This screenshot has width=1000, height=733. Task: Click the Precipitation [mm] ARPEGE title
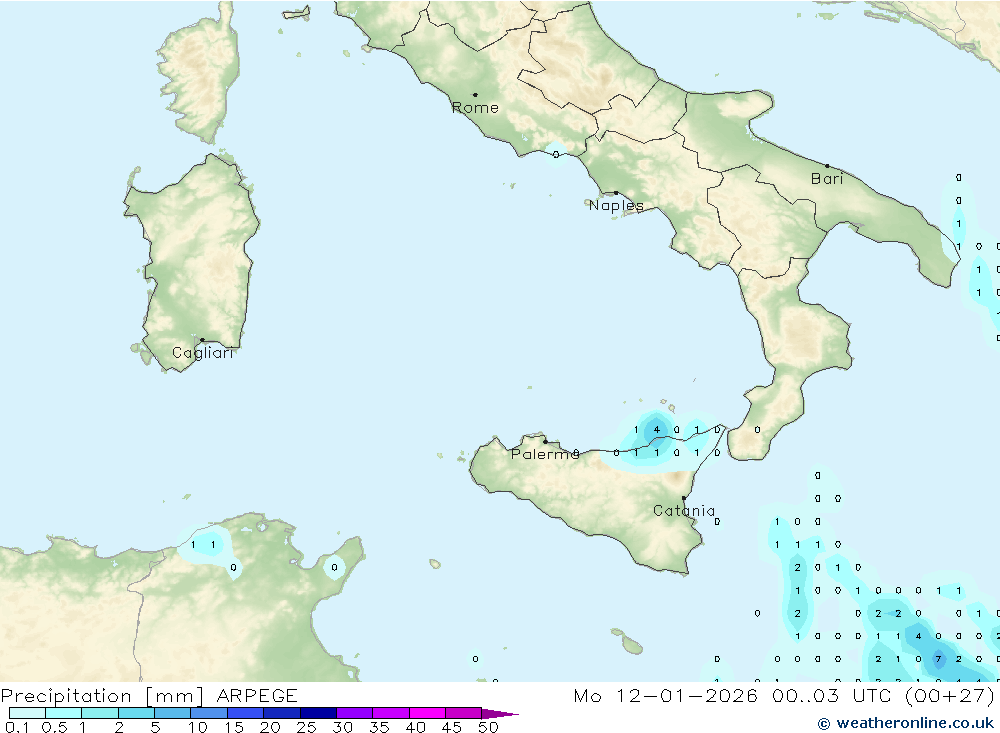(149, 696)
